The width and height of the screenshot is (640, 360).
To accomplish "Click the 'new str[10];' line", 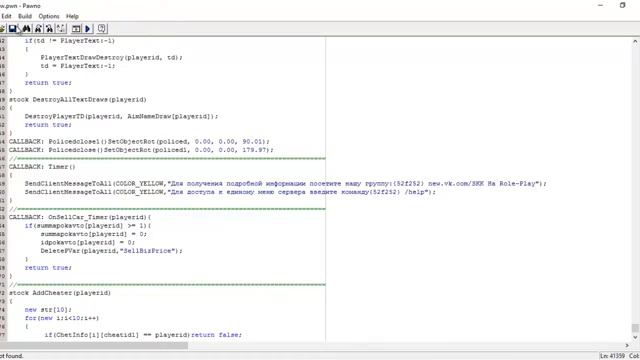I will pos(48,310).
